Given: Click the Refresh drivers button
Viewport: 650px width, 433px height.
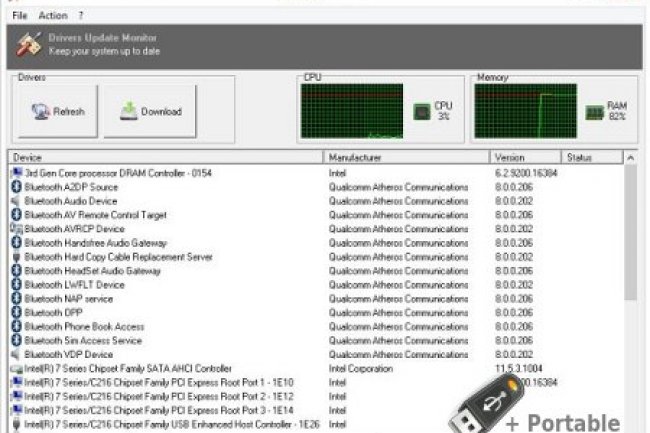Looking at the screenshot, I should coord(56,111).
